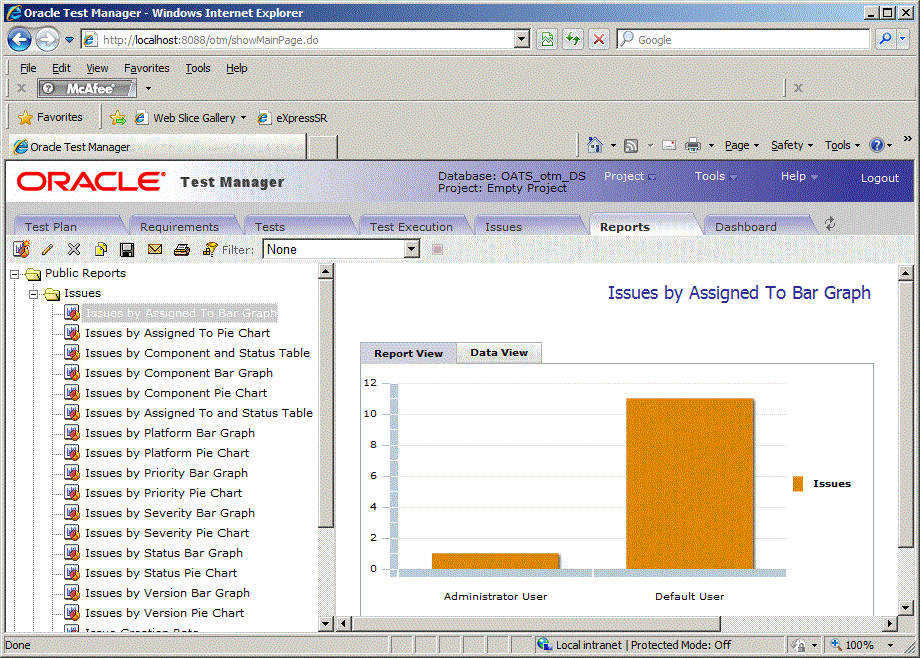Click the IE help question mark icon
920x658 pixels.
pyautogui.click(x=877, y=145)
